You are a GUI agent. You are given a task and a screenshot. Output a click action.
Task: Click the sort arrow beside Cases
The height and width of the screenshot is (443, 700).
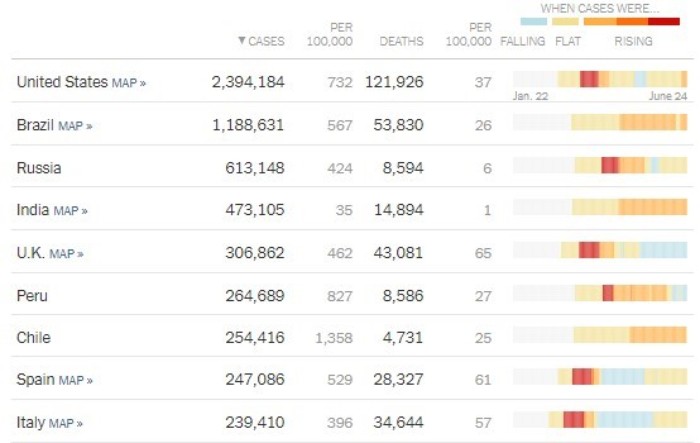242,41
